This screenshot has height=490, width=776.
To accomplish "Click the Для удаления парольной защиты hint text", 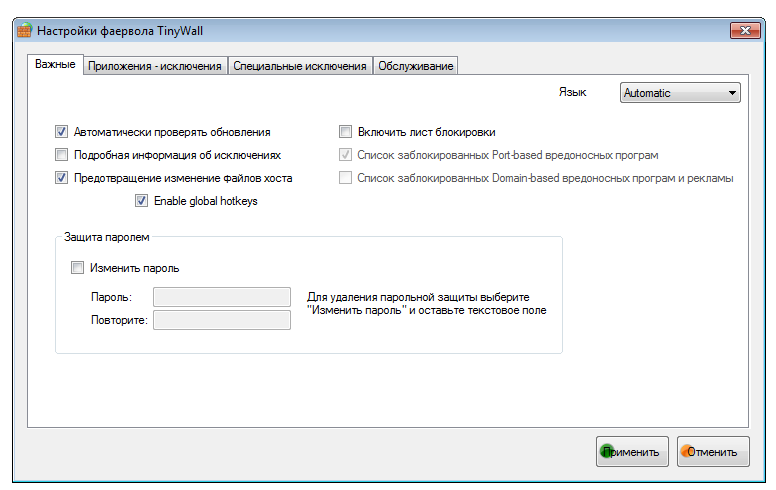I will 427,303.
